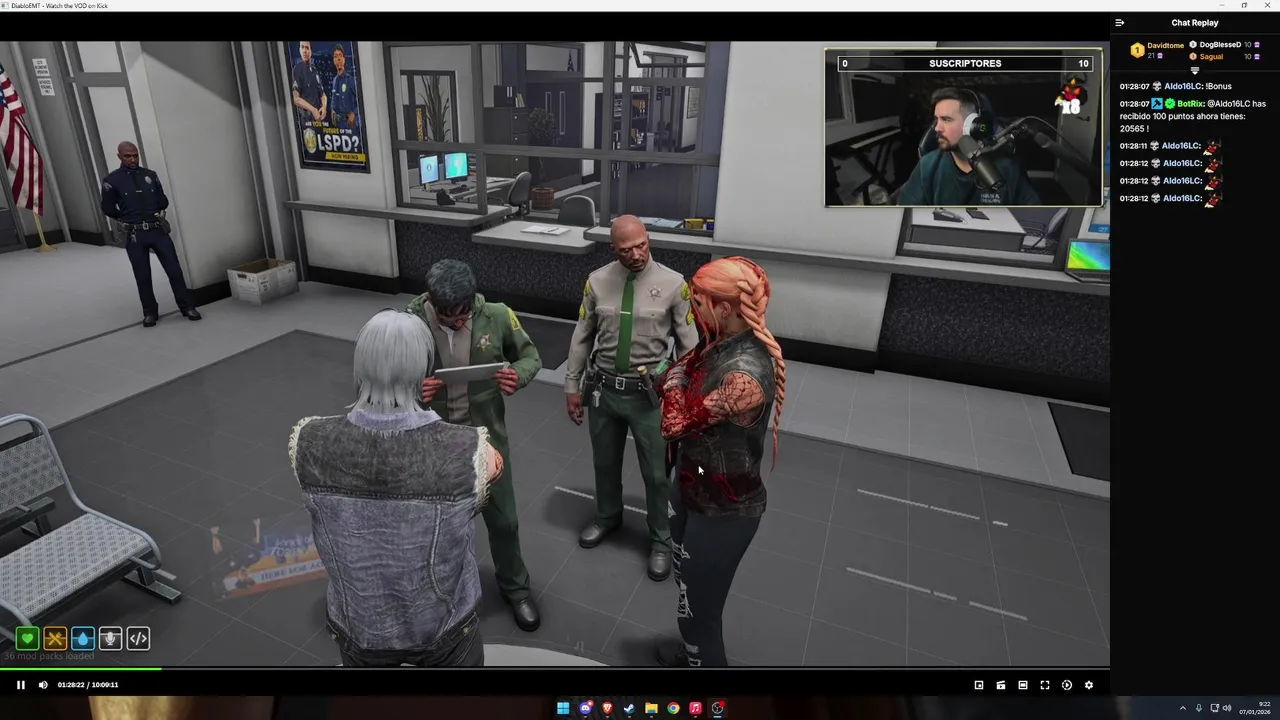1280x720 pixels.
Task: Open the playback speed control
Action: coord(1067,685)
